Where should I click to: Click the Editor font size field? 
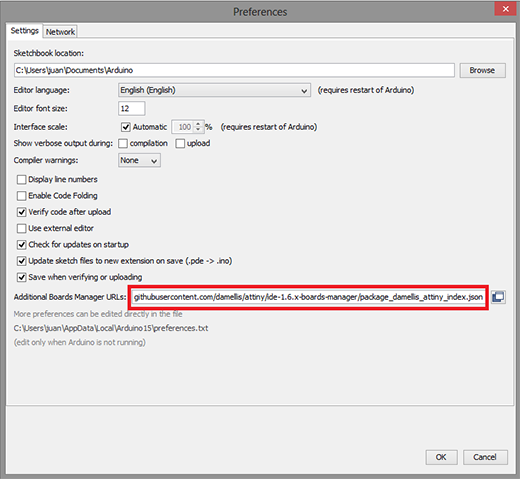click(x=132, y=109)
